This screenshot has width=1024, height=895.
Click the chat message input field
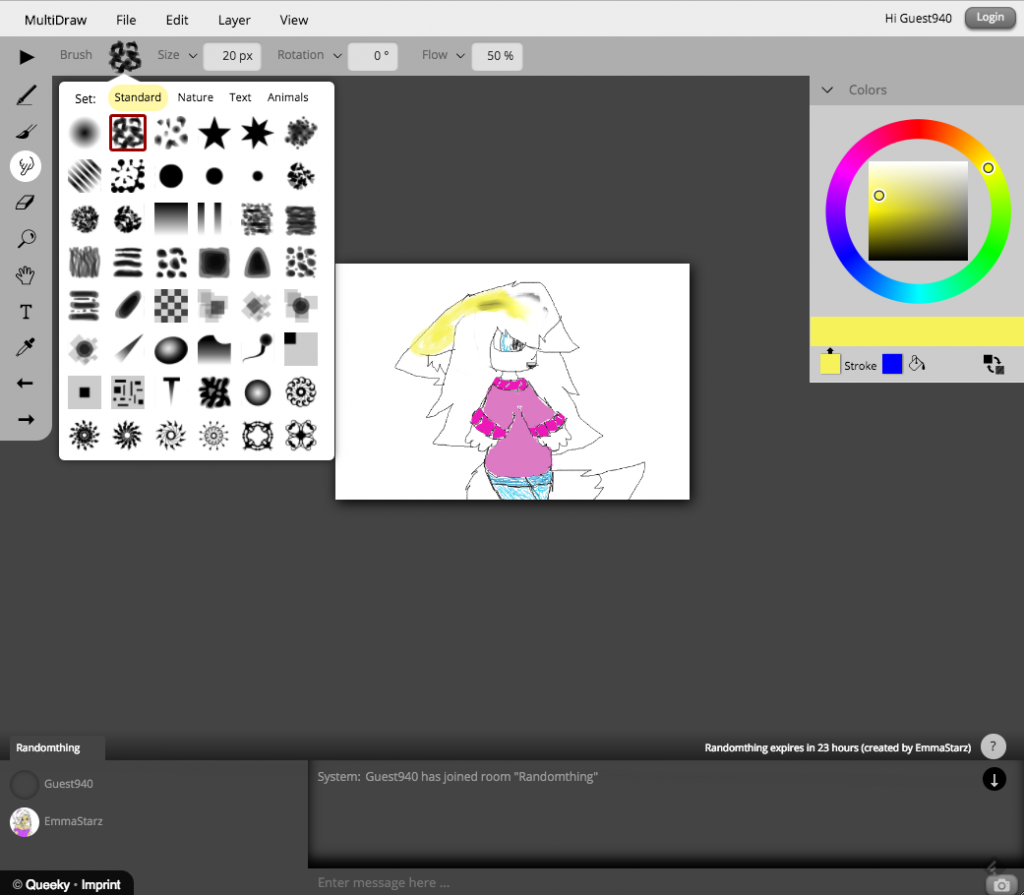(x=640, y=882)
